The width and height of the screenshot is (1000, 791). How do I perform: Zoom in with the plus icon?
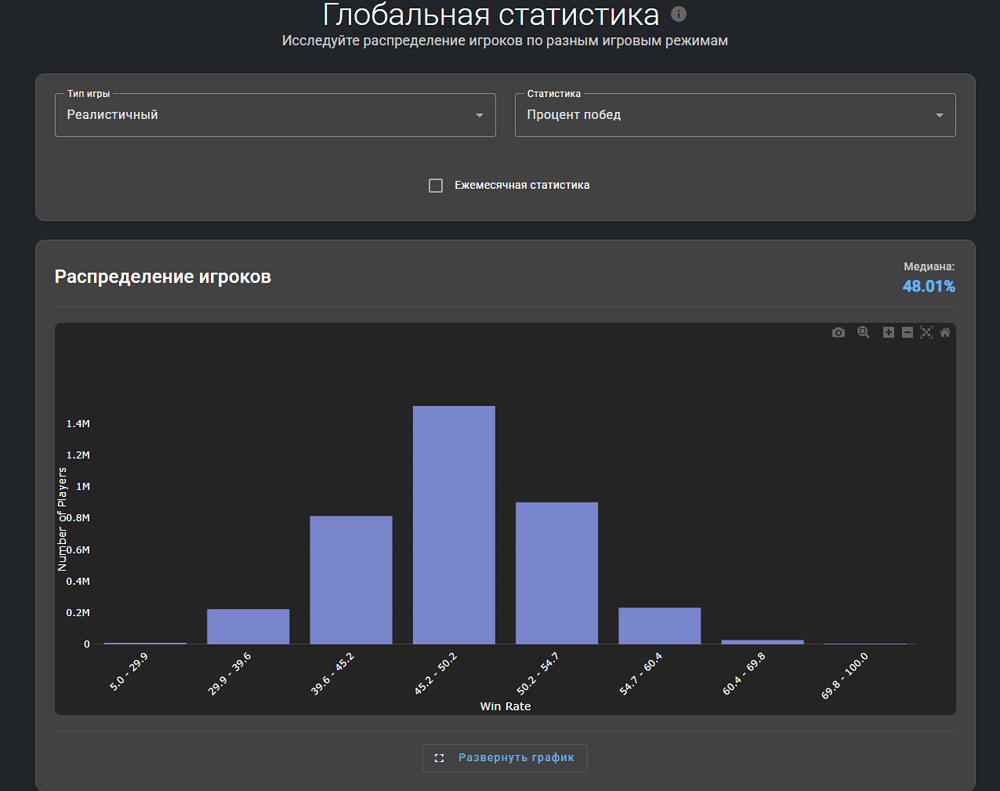[x=888, y=333]
